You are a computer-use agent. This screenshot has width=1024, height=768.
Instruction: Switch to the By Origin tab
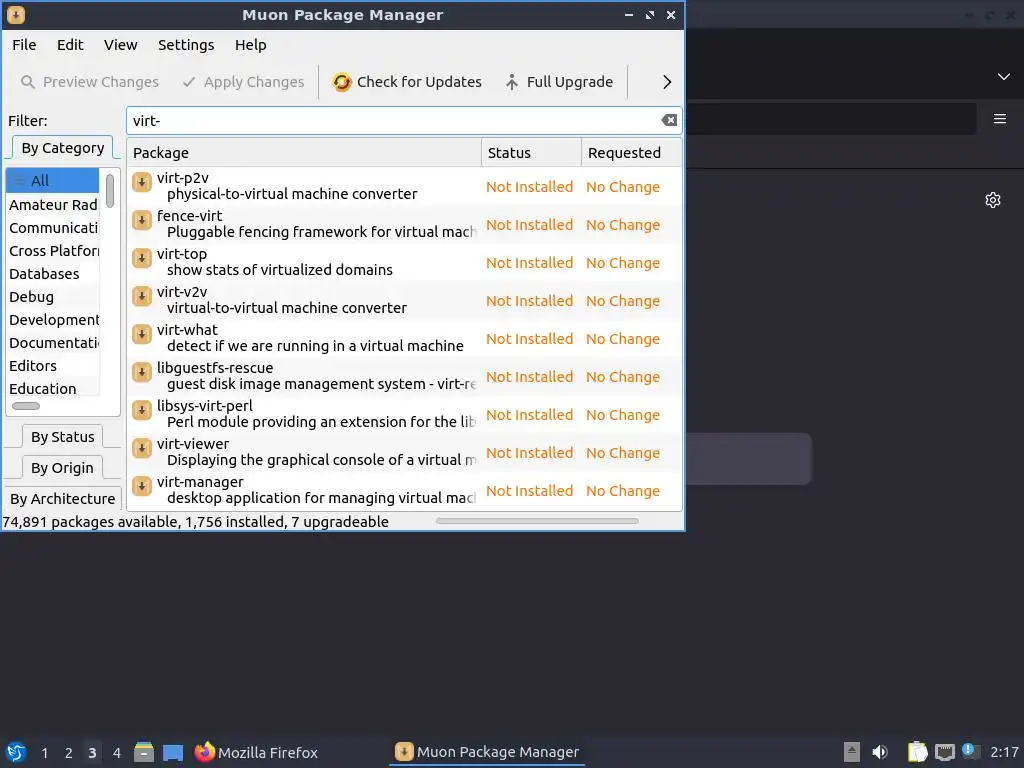pos(63,468)
